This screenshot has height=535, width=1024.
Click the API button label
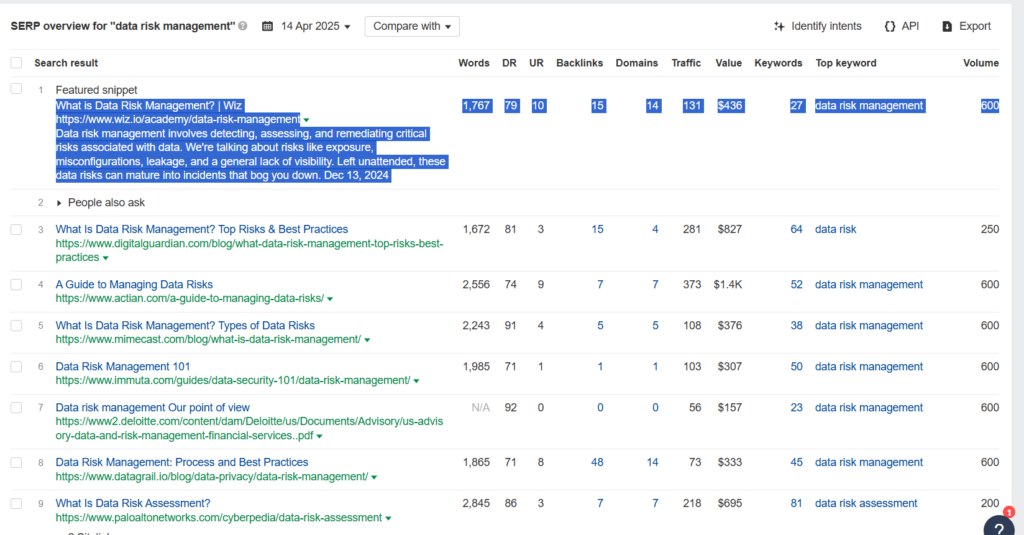point(910,26)
